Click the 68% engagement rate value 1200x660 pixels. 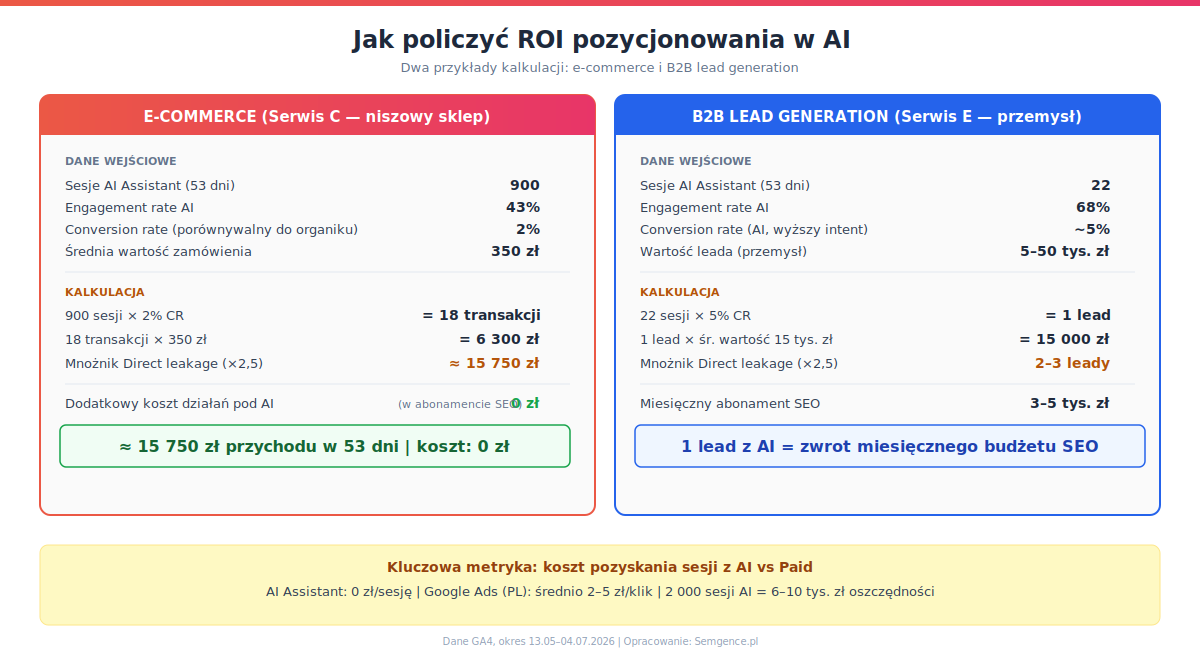coord(1092,207)
